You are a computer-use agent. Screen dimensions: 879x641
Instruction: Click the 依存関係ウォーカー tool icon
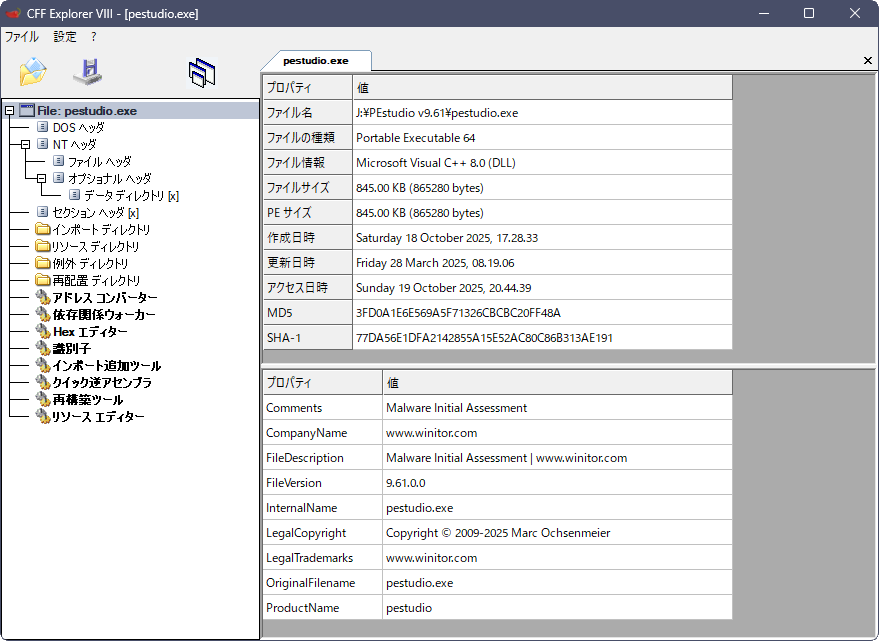[43, 314]
